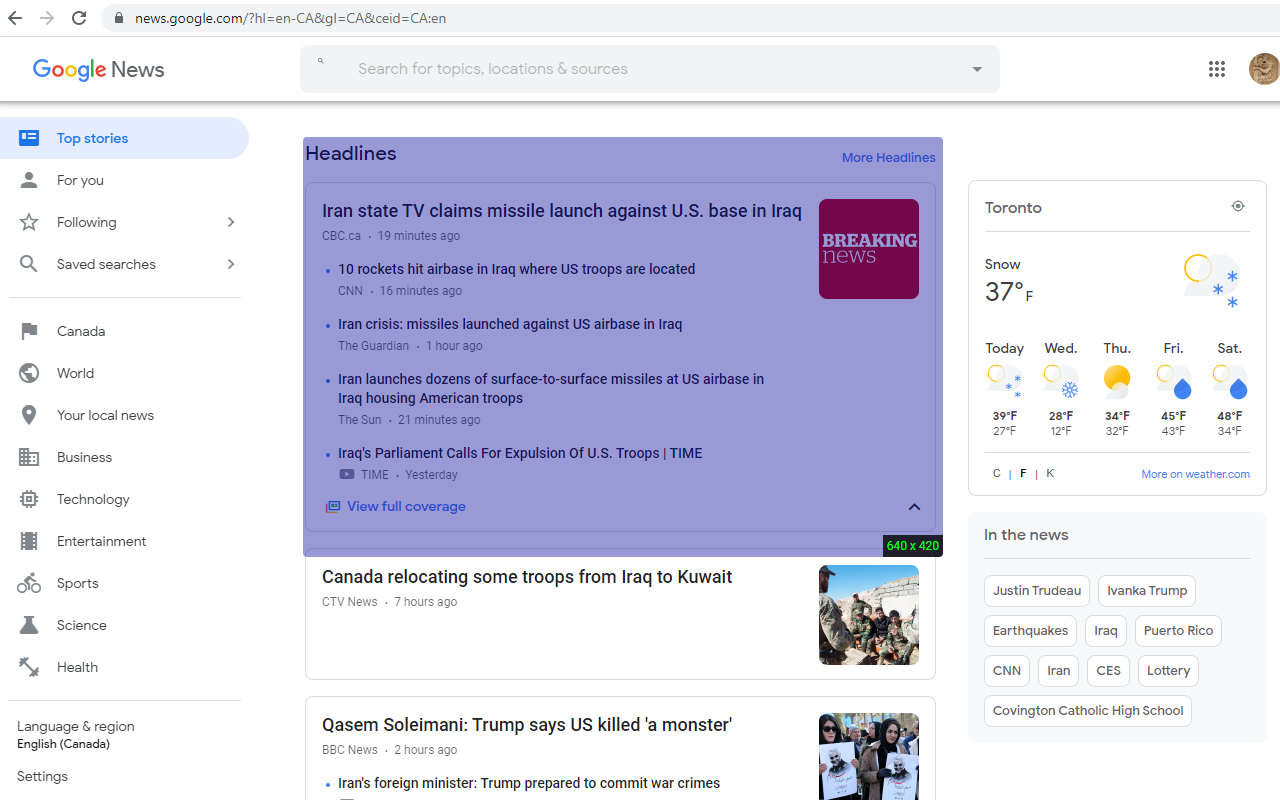Screen dimensions: 1280x800
Task: Click the Saved searches magnifier icon
Action: point(29,264)
